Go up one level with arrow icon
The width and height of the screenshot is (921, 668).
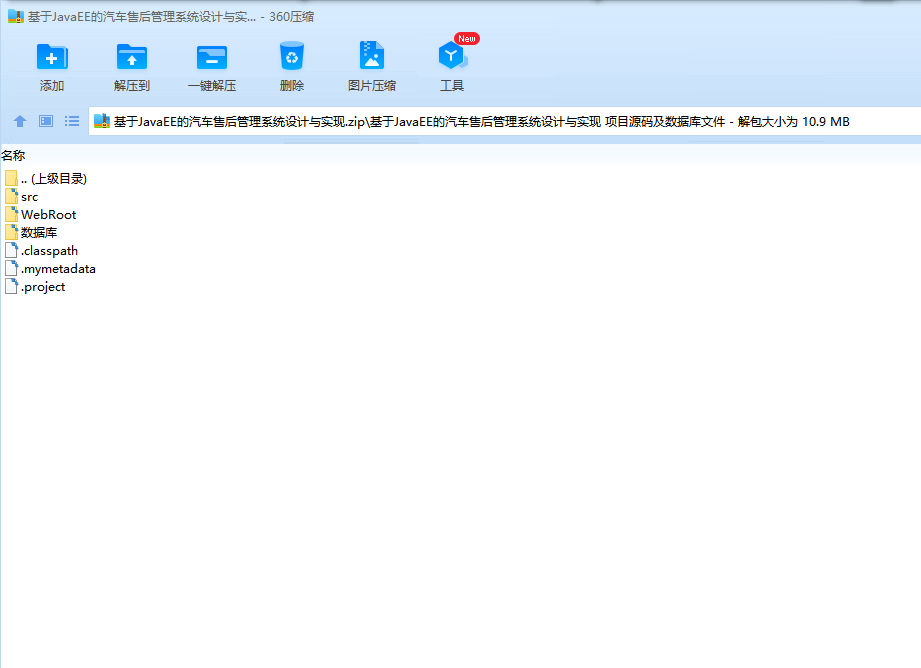coord(20,121)
